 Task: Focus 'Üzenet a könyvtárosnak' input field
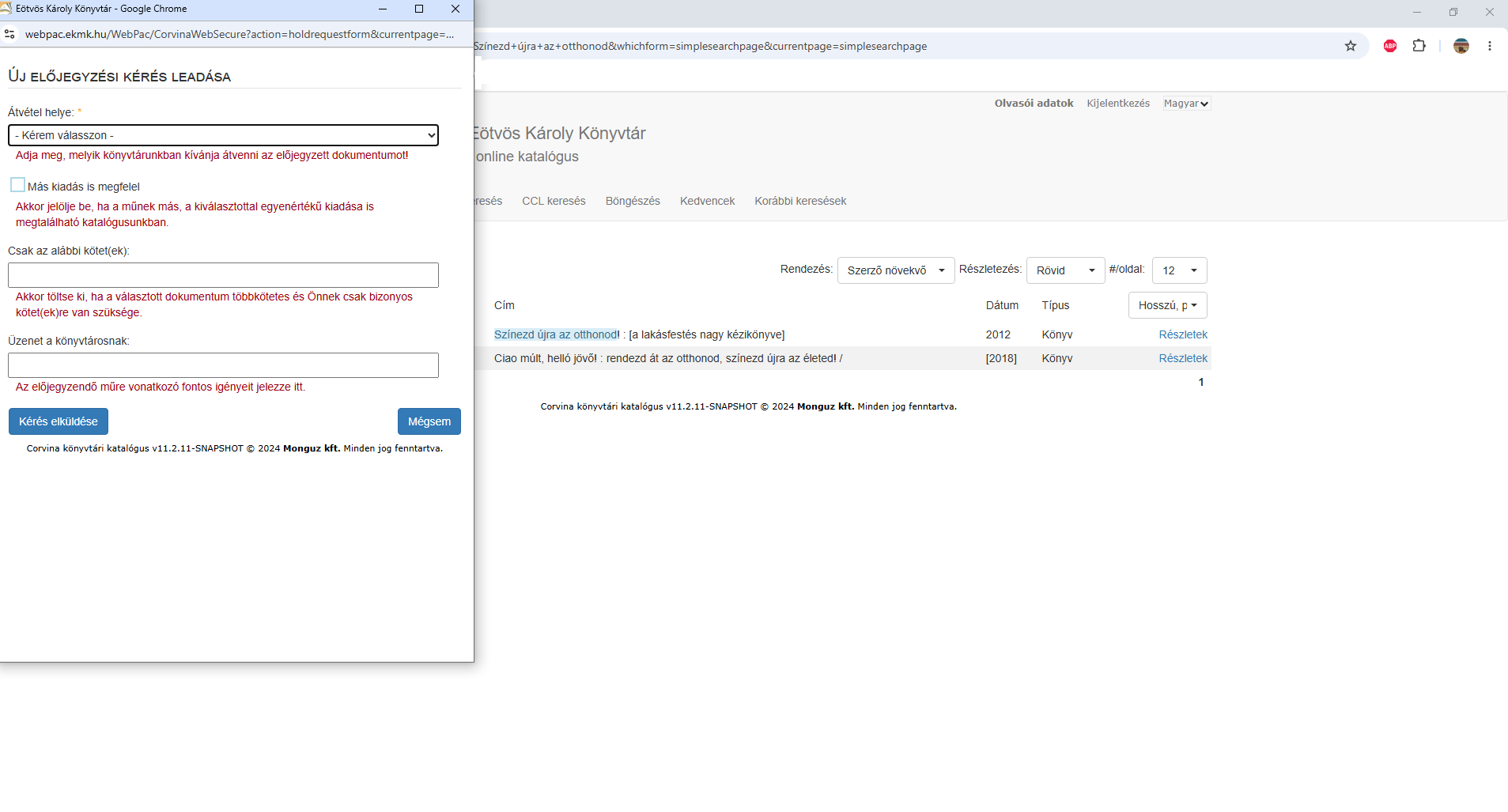(223, 365)
